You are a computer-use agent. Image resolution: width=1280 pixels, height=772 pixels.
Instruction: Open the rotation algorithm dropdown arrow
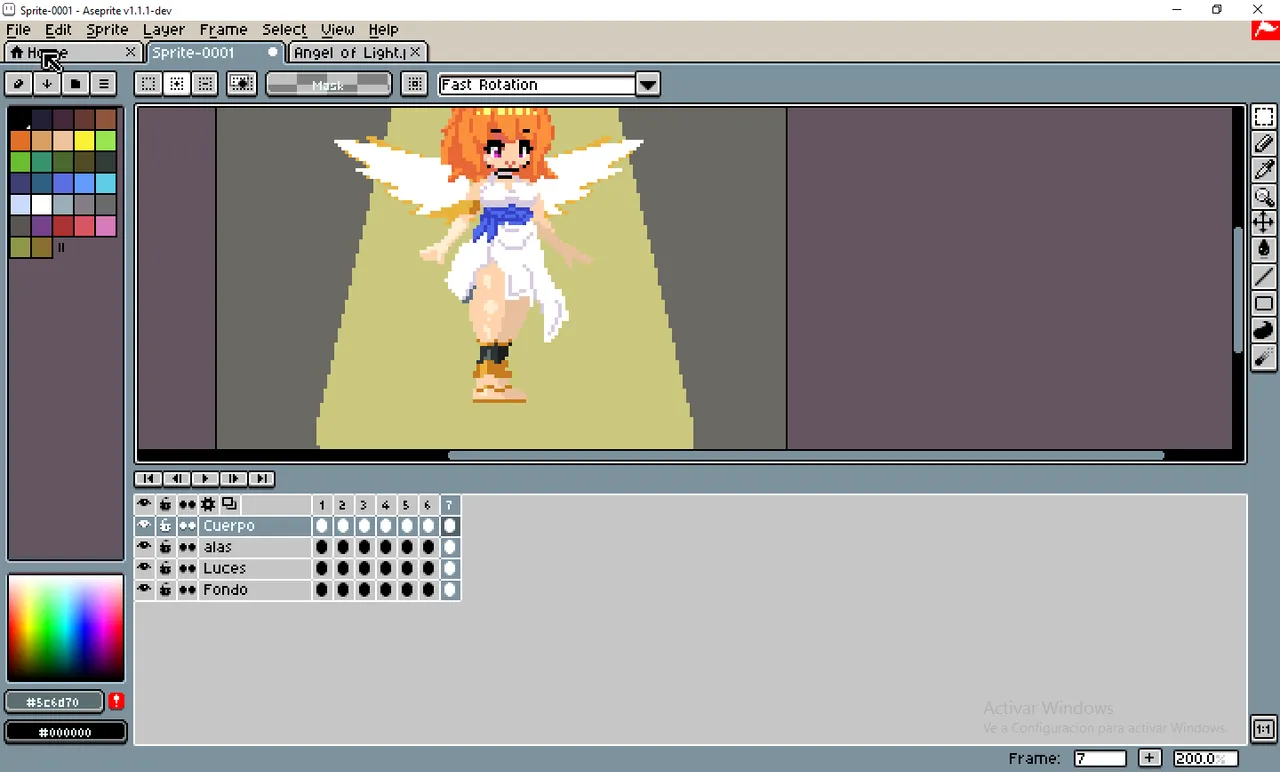[648, 84]
